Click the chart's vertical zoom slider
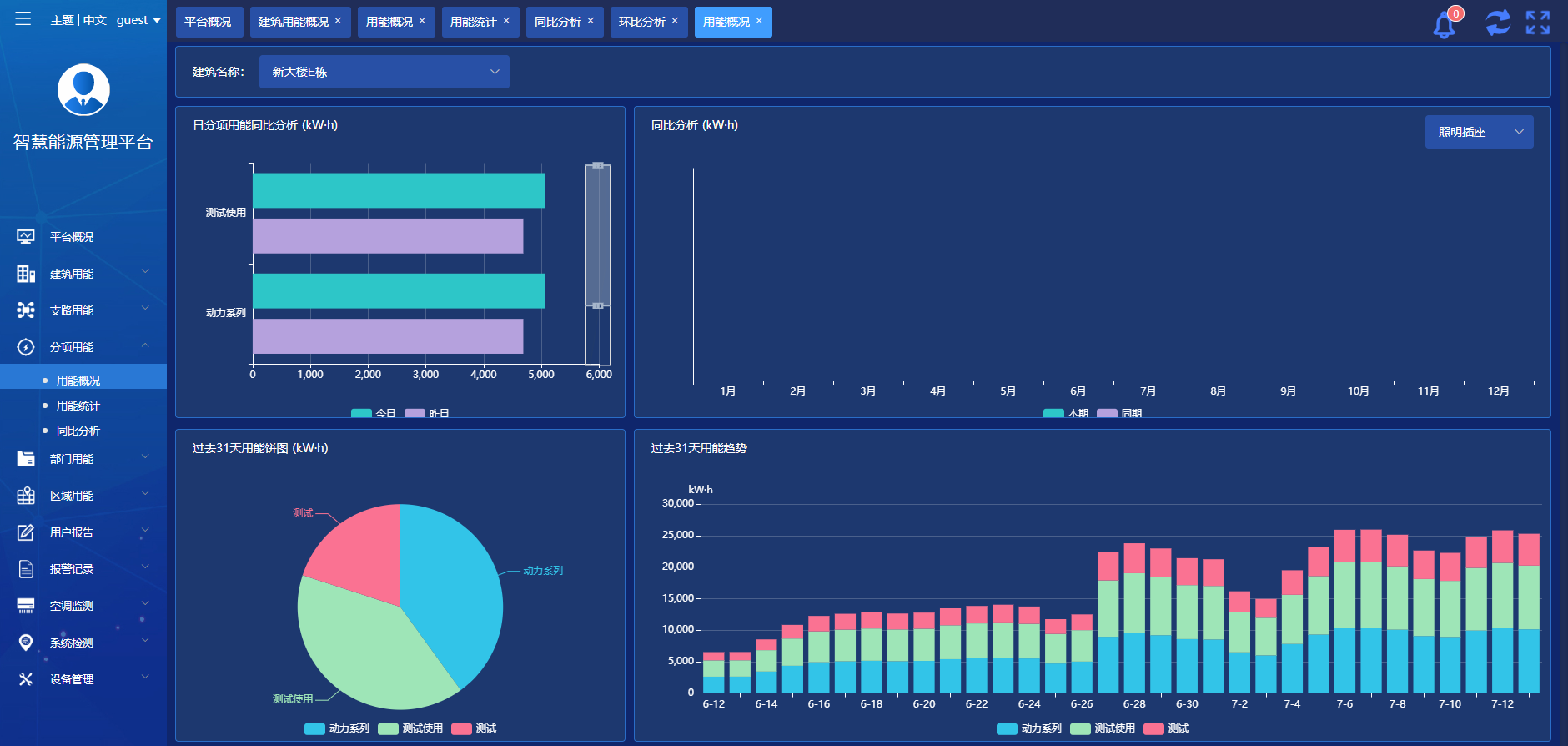 coord(597,236)
